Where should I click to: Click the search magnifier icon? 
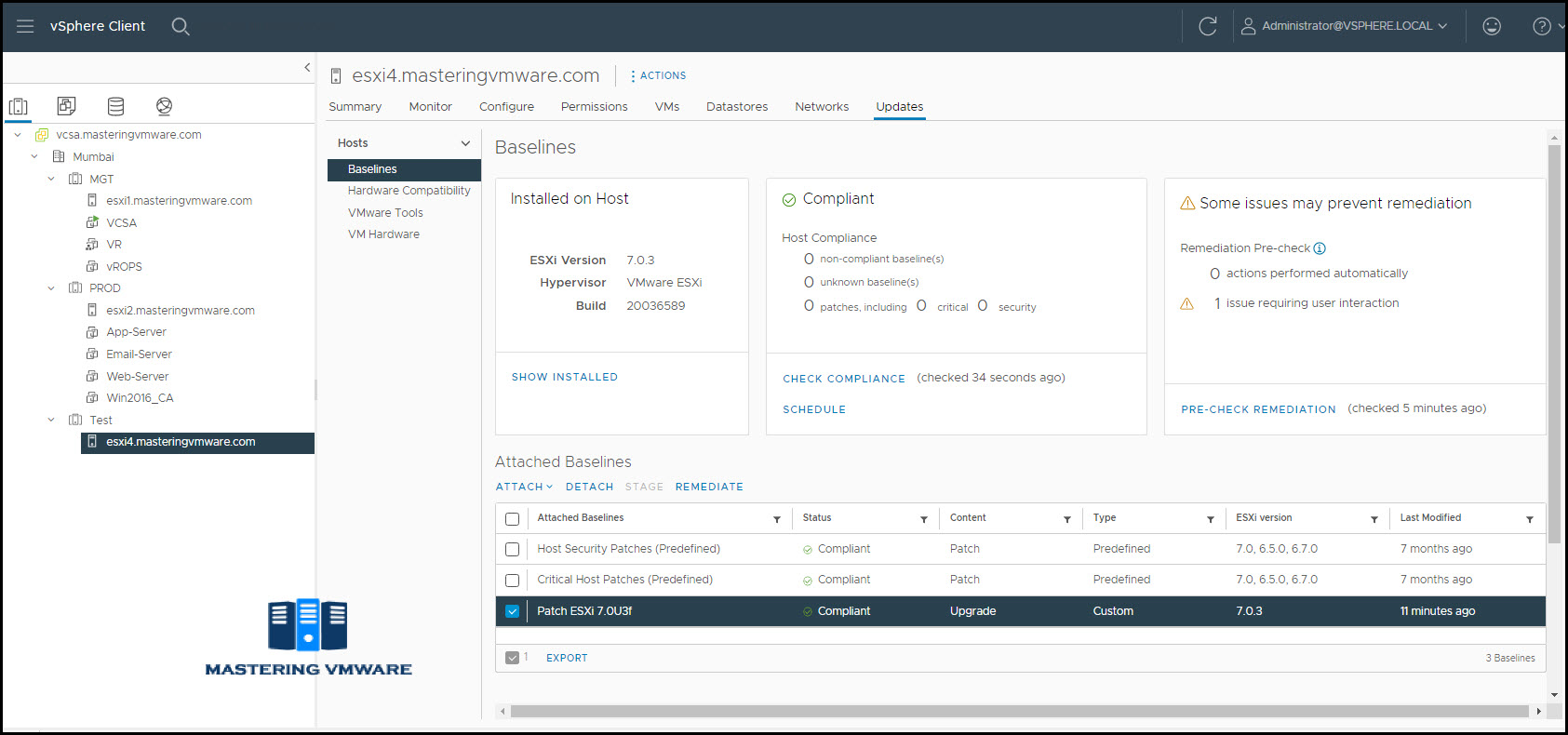click(181, 26)
